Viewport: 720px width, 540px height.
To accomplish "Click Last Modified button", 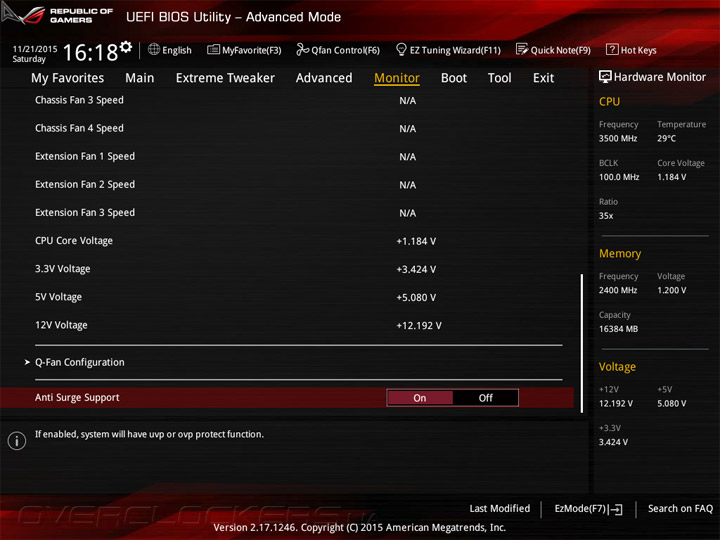I will (x=499, y=508).
